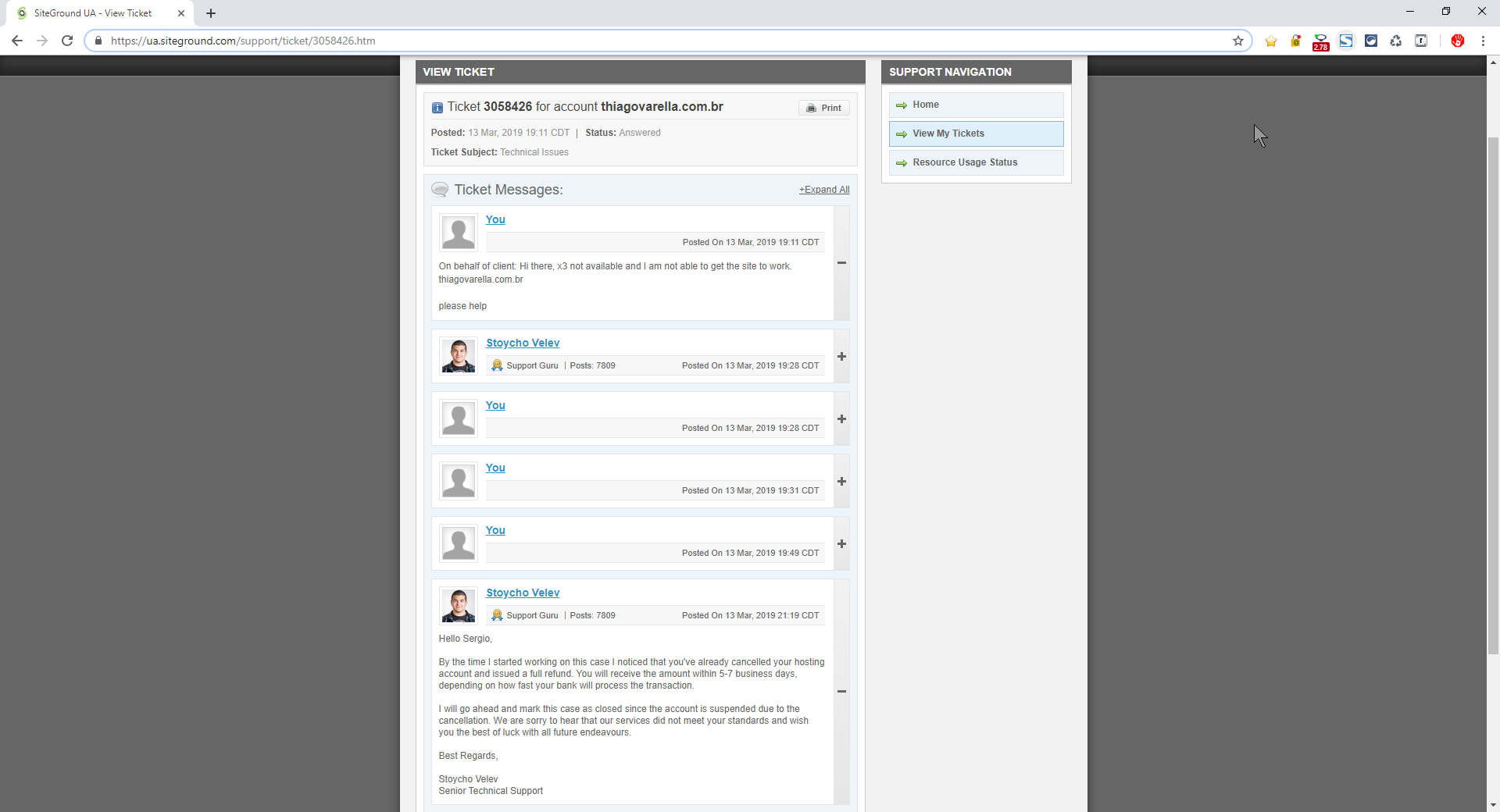This screenshot has width=1500, height=812.
Task: Expand your message posted 19:31 CDT
Action: click(x=841, y=482)
